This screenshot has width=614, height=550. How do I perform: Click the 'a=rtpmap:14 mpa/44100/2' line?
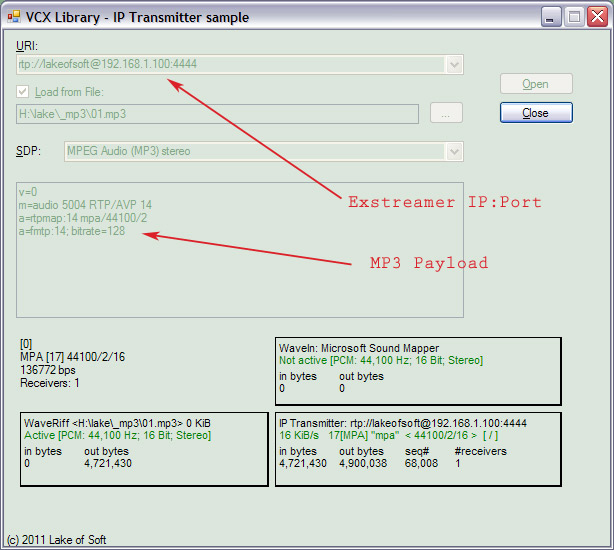83,218
